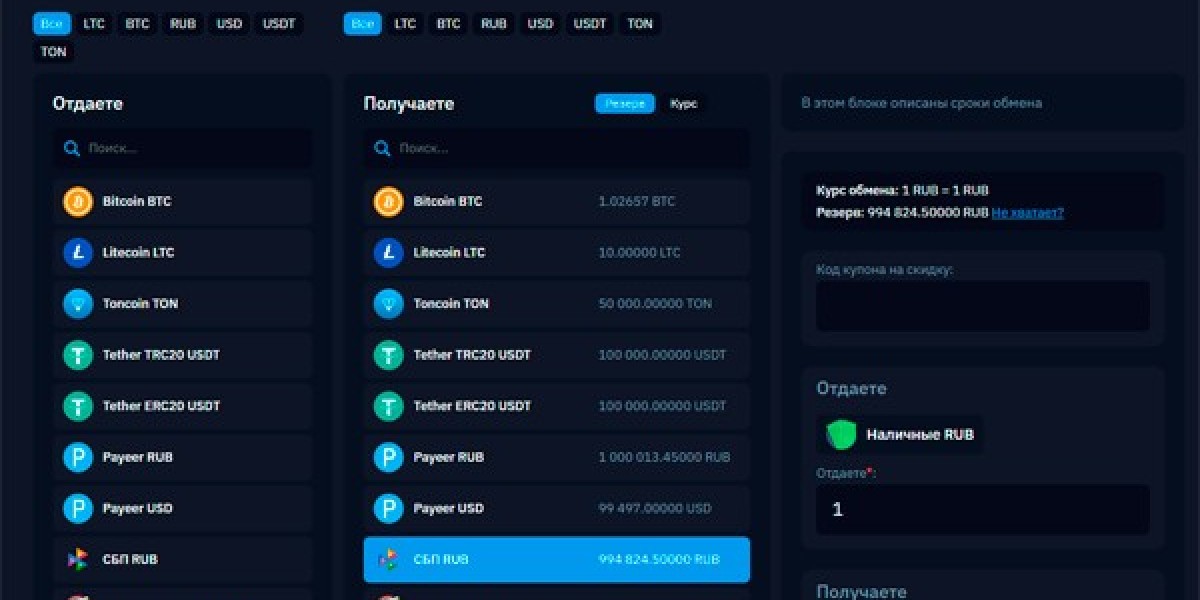Click the search magnifier in Отдаете column
This screenshot has width=1200, height=600.
[71, 148]
